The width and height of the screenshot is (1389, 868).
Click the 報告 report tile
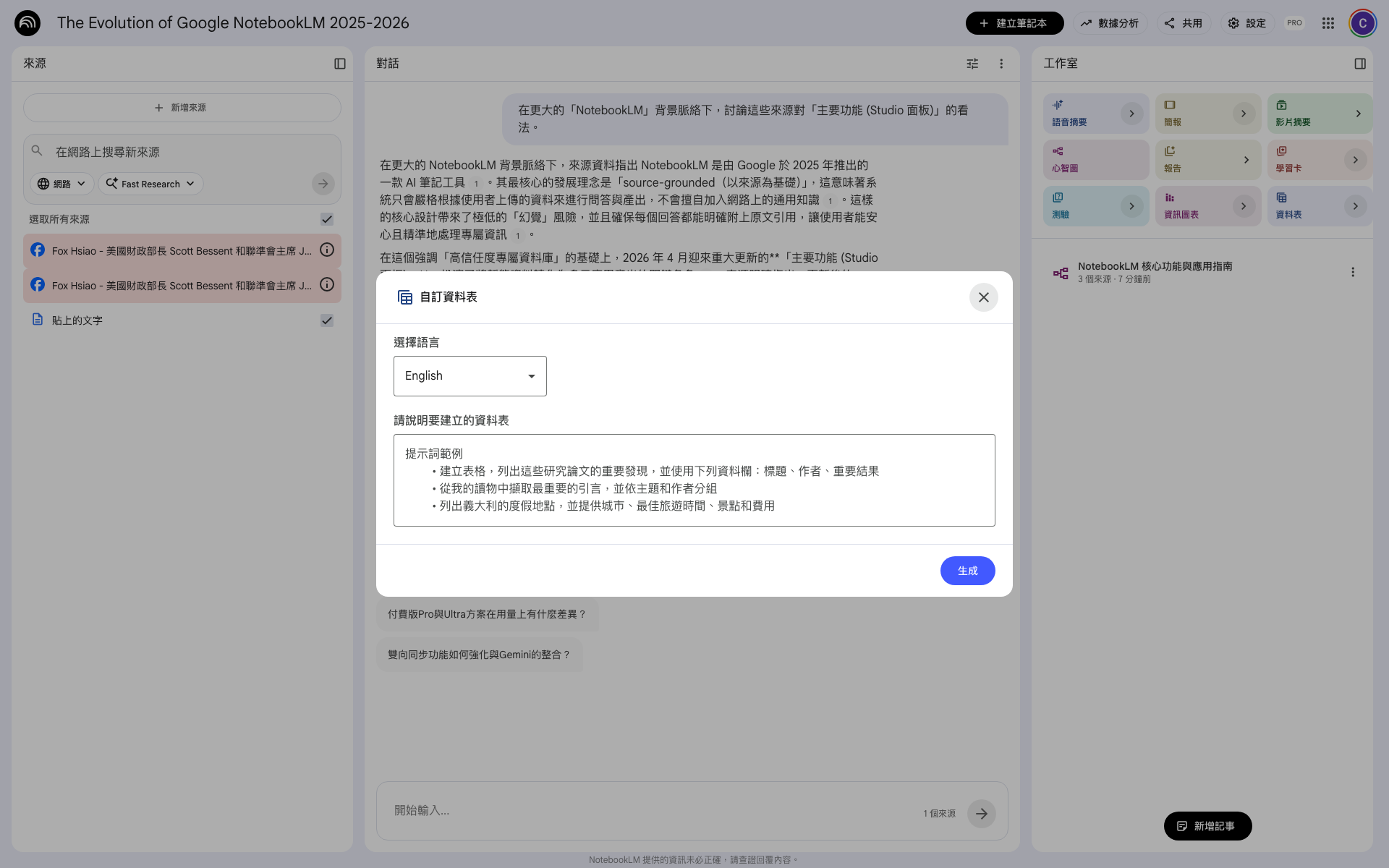pos(1207,160)
